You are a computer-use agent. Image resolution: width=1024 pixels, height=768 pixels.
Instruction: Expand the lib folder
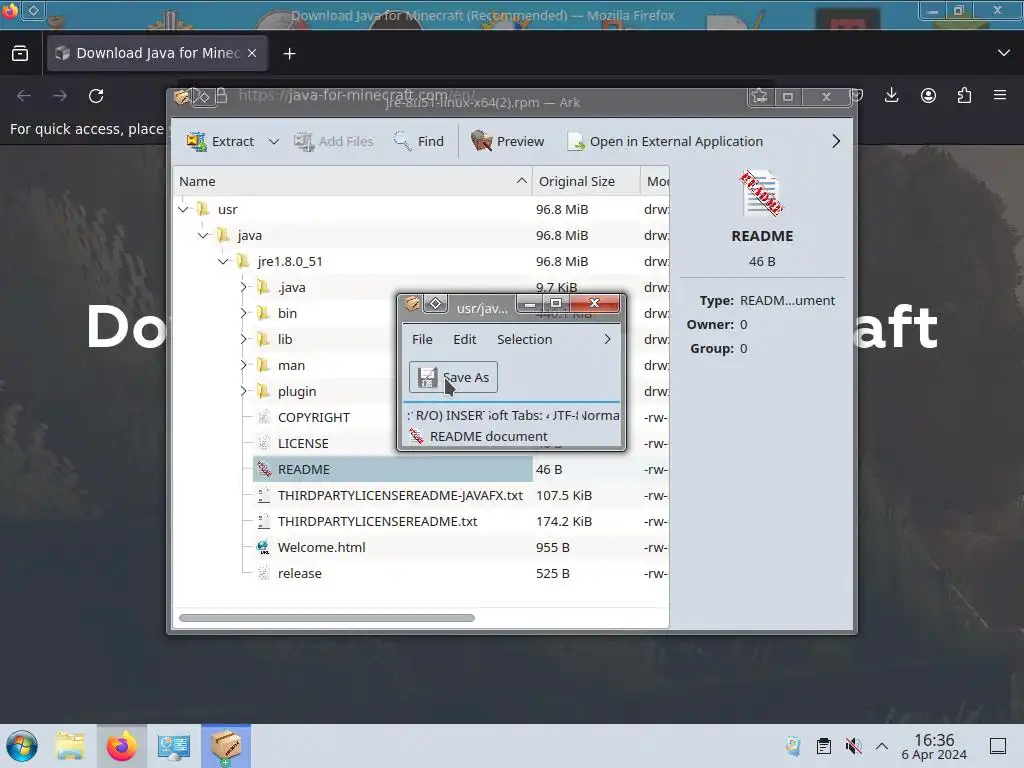point(243,339)
